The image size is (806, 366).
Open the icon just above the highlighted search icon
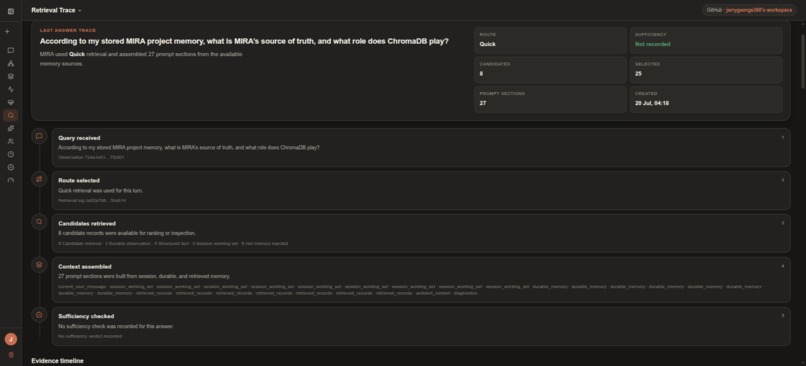(x=11, y=102)
